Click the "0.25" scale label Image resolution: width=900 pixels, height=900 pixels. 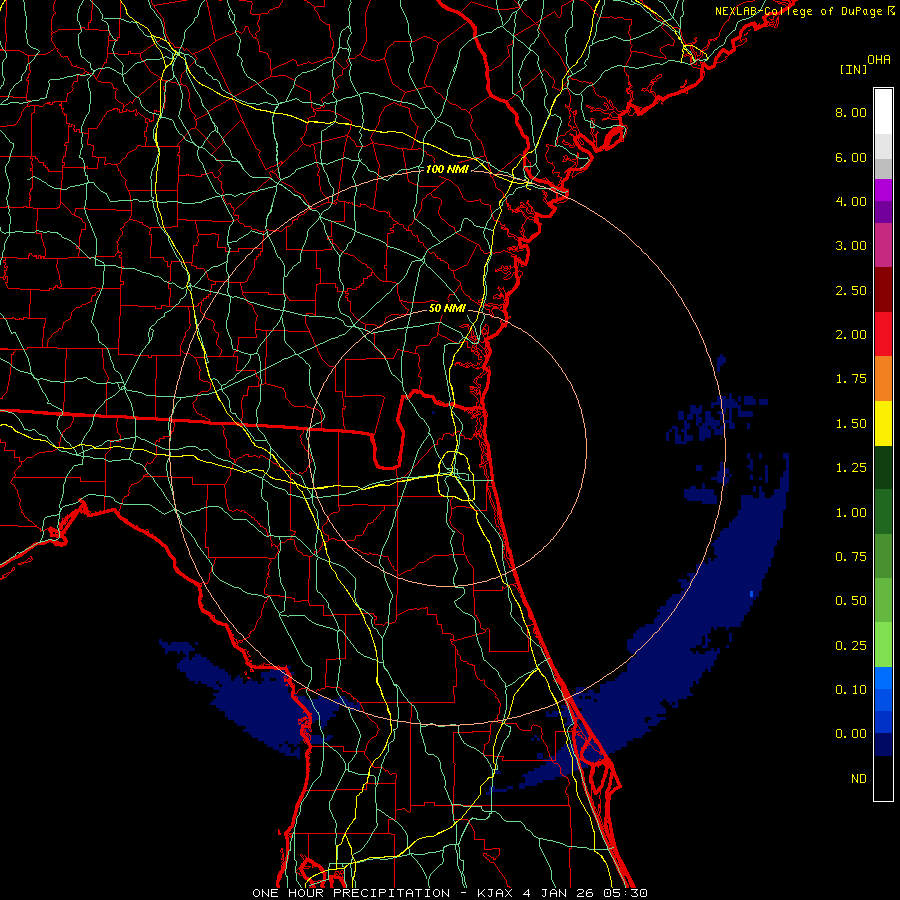click(851, 646)
